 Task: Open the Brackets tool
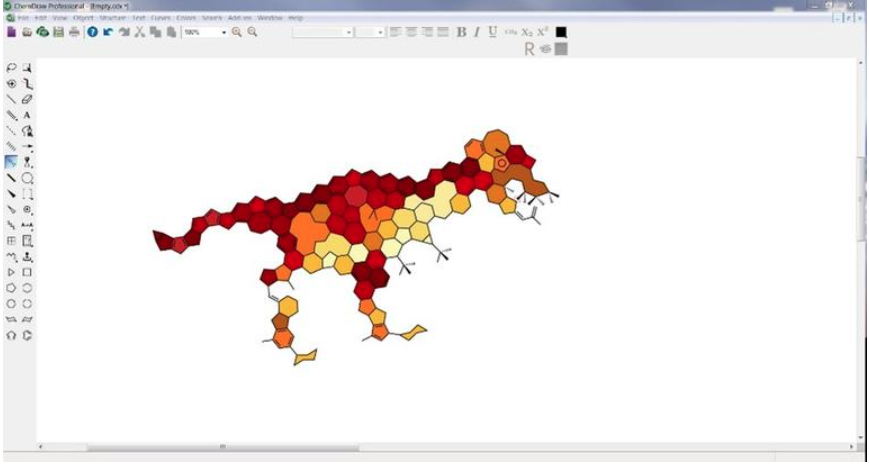pos(27,194)
